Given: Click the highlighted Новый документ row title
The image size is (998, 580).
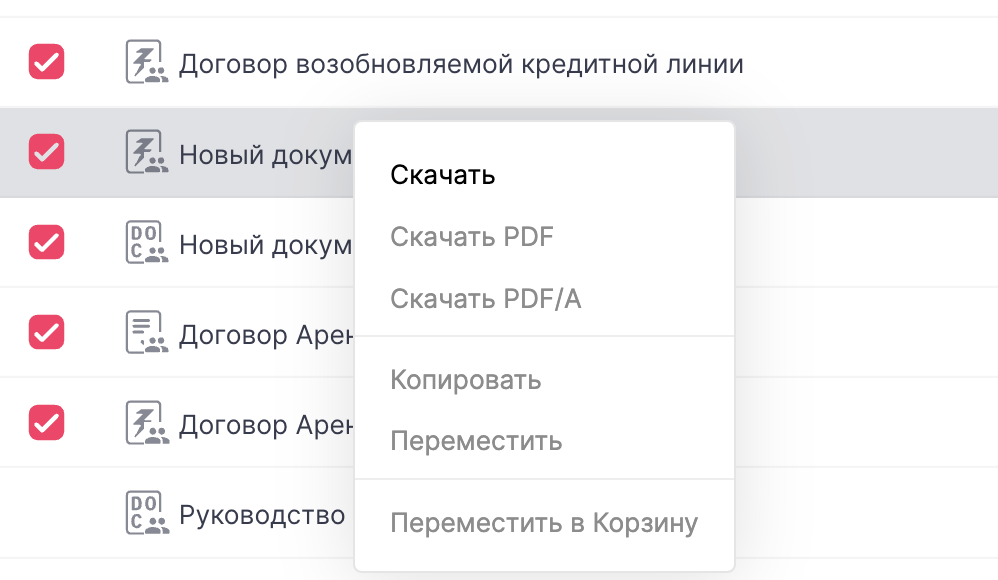Looking at the screenshot, I should tap(265, 155).
